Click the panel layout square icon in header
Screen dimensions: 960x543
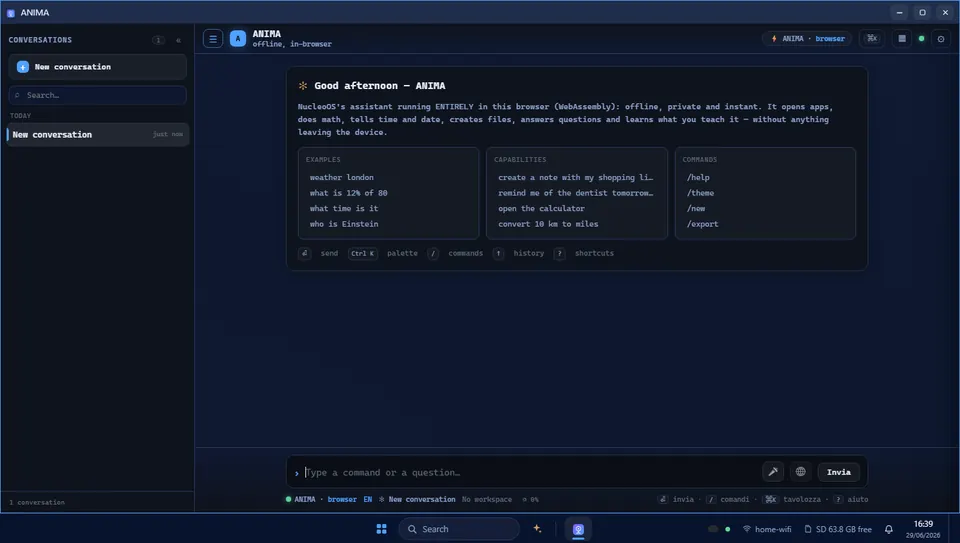pyautogui.click(x=902, y=39)
